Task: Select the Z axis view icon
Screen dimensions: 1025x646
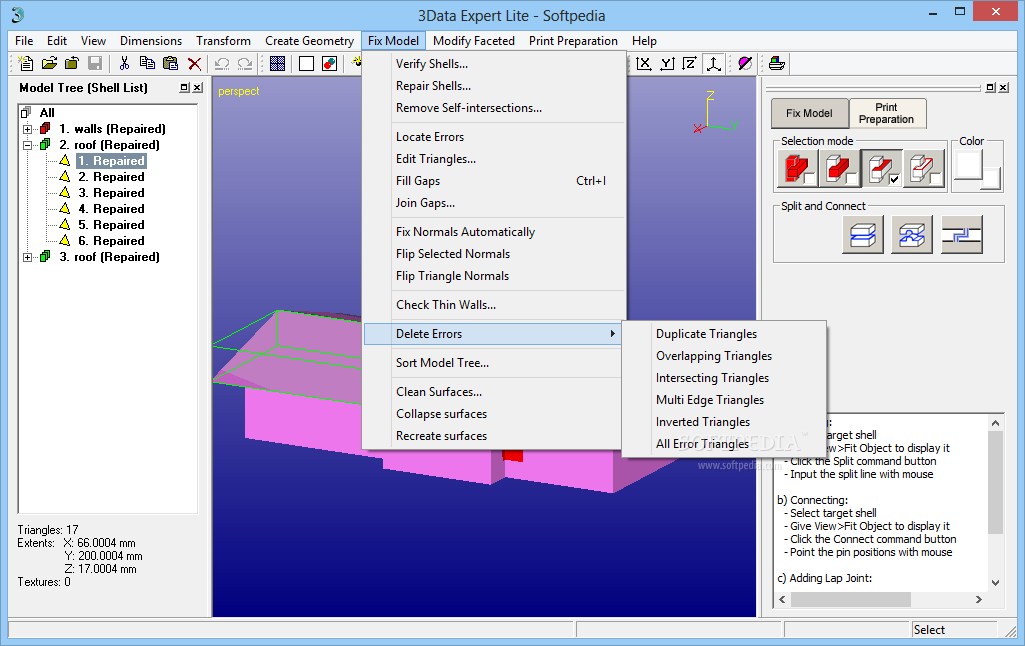Action: tap(690, 63)
